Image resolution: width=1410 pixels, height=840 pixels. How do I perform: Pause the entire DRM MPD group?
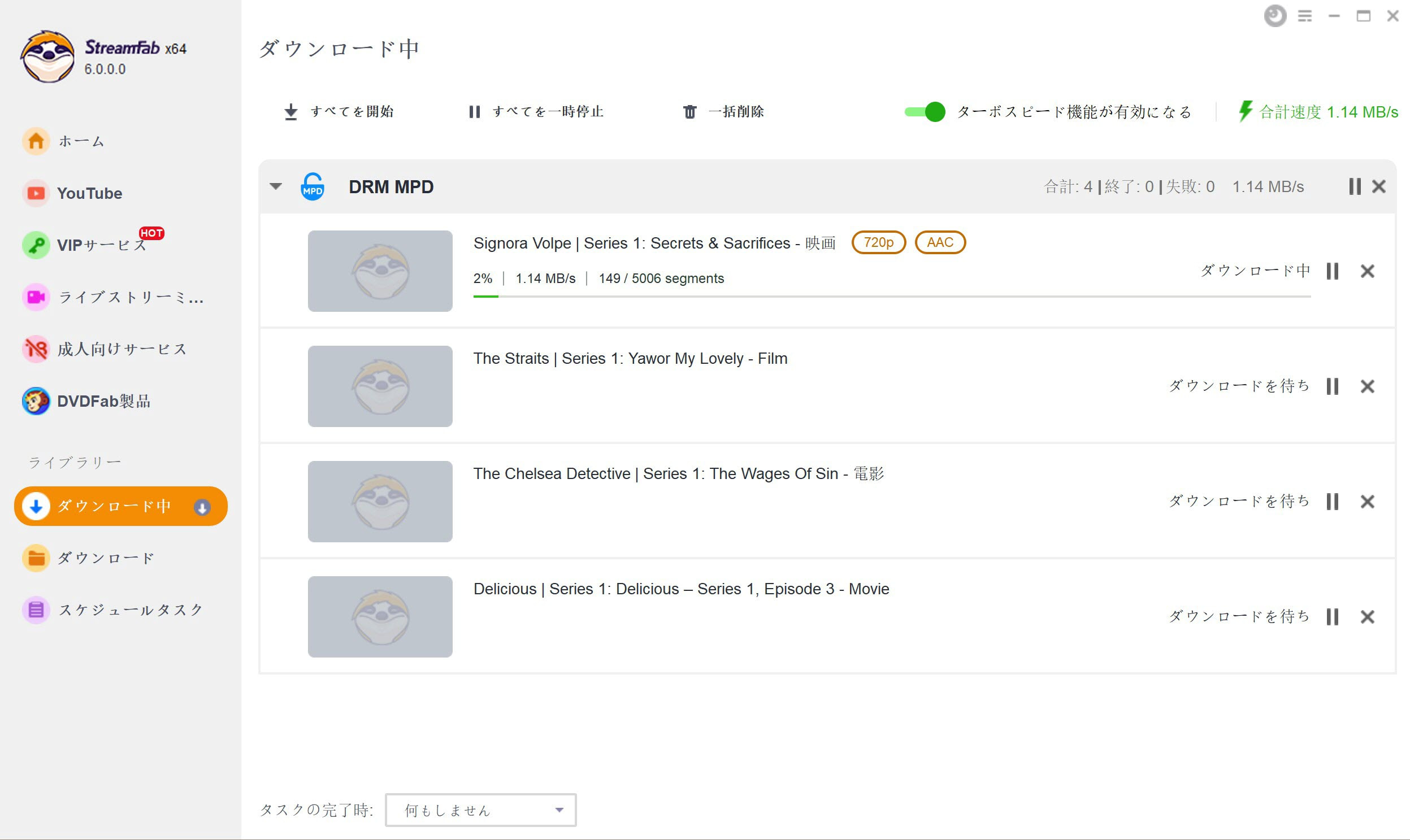pyautogui.click(x=1355, y=186)
